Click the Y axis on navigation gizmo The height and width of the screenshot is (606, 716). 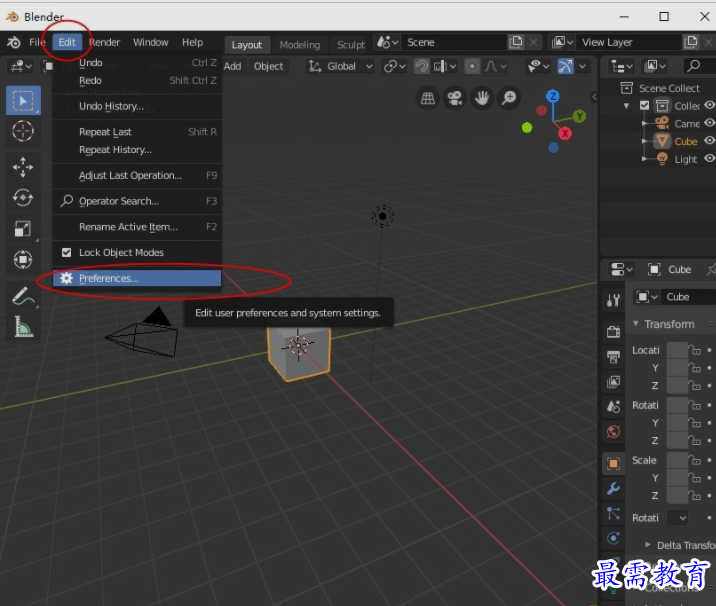(x=579, y=116)
